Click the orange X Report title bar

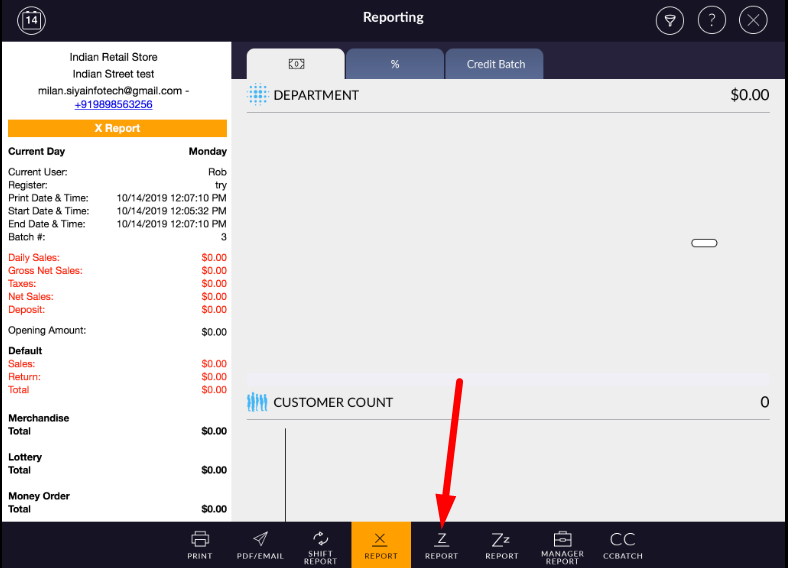117,128
